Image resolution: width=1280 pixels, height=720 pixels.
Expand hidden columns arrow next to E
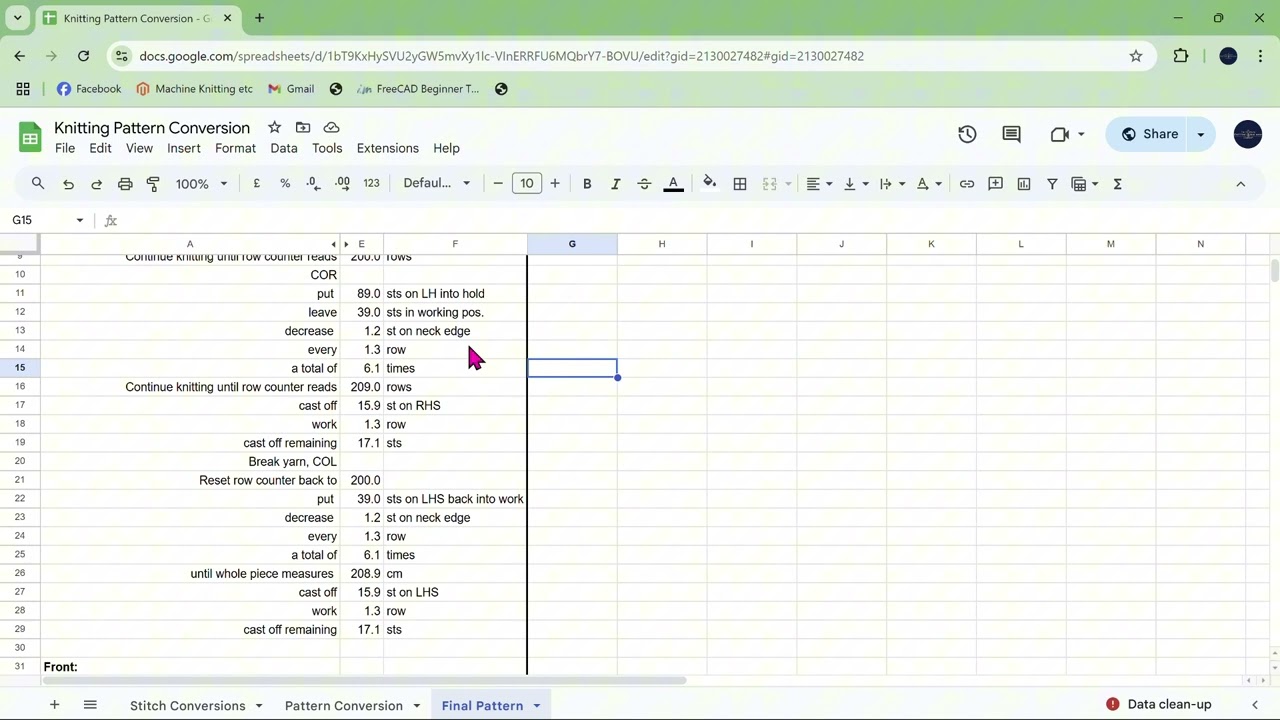346,244
